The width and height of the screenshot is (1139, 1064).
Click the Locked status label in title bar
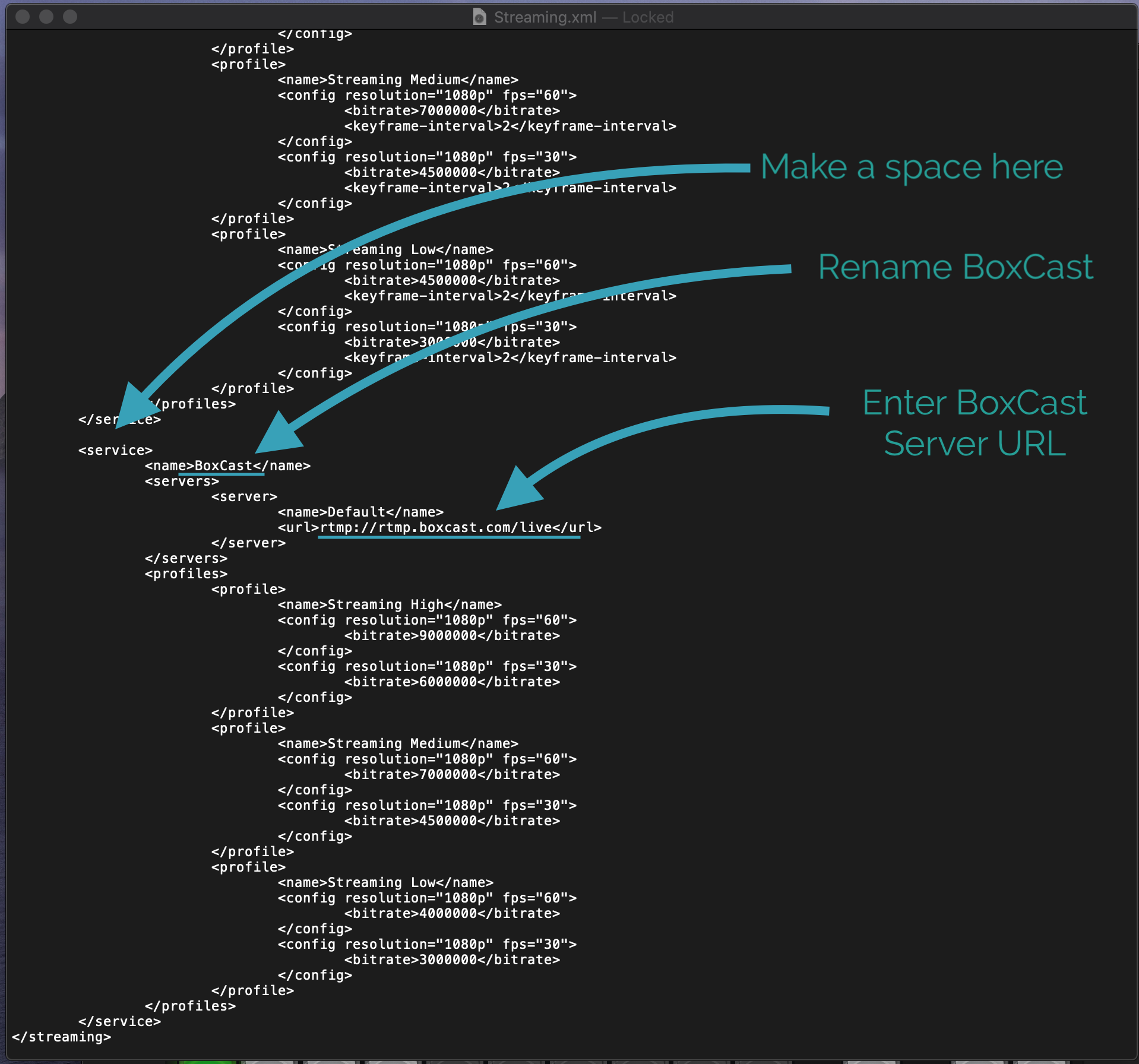647,17
